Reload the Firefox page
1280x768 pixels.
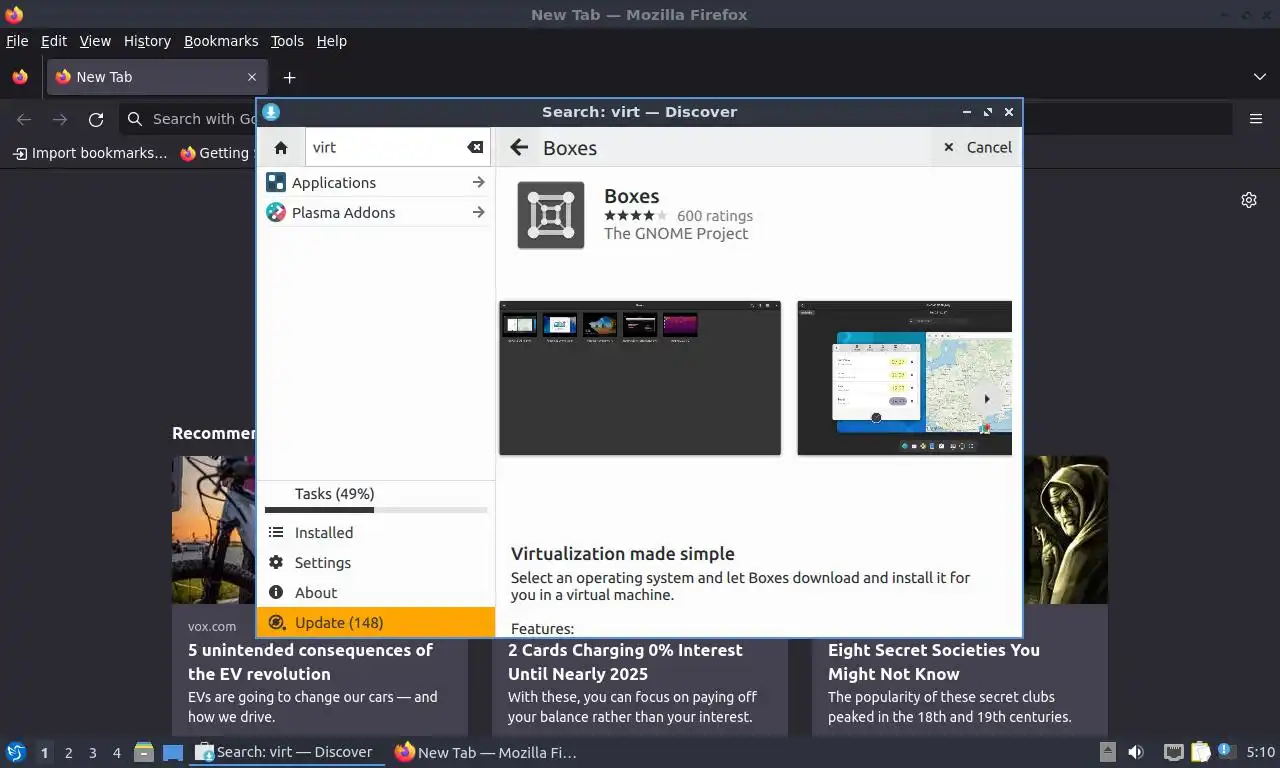96,119
